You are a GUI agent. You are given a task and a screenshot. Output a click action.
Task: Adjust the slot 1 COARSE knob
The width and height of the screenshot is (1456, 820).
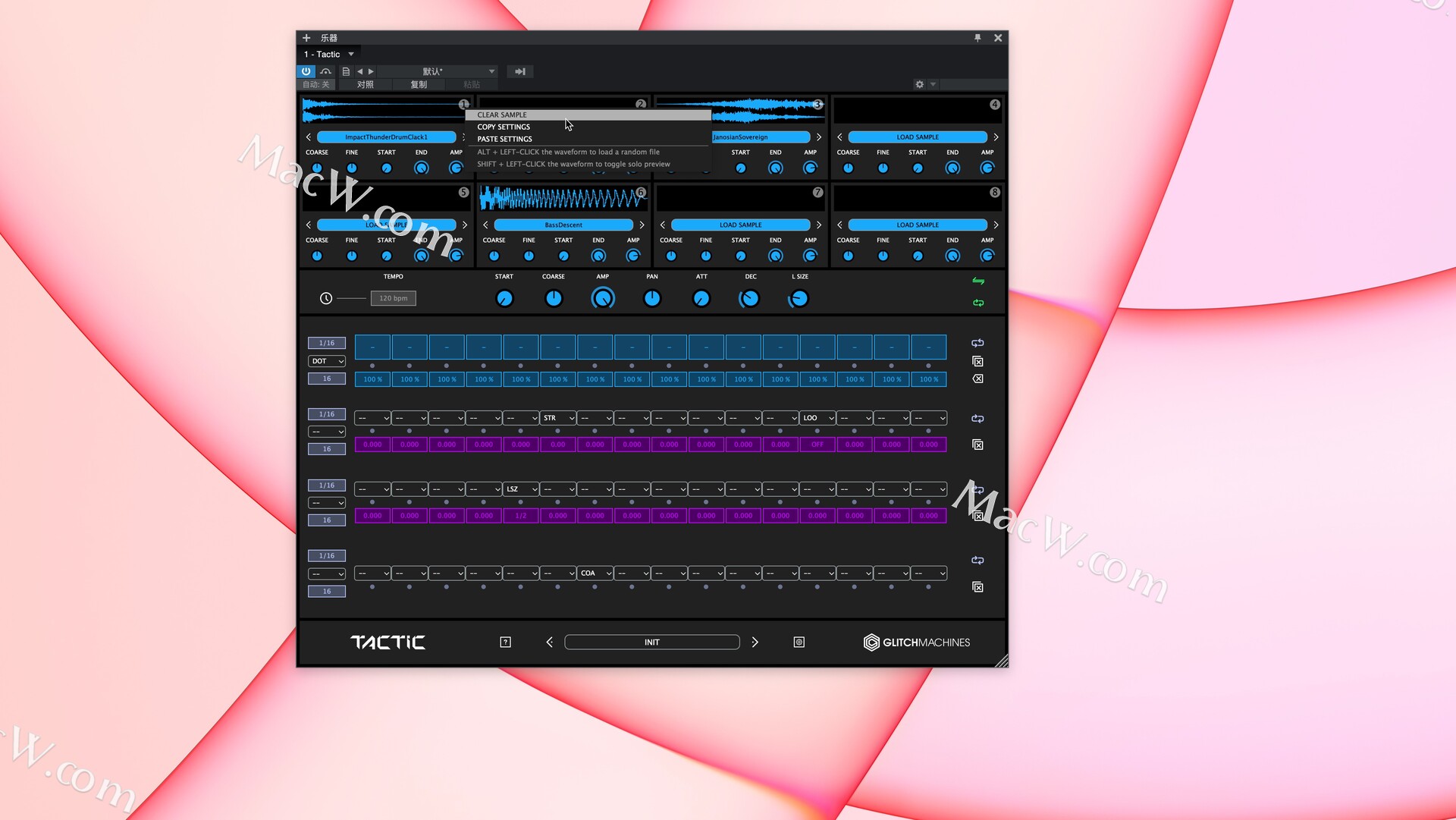[x=317, y=168]
